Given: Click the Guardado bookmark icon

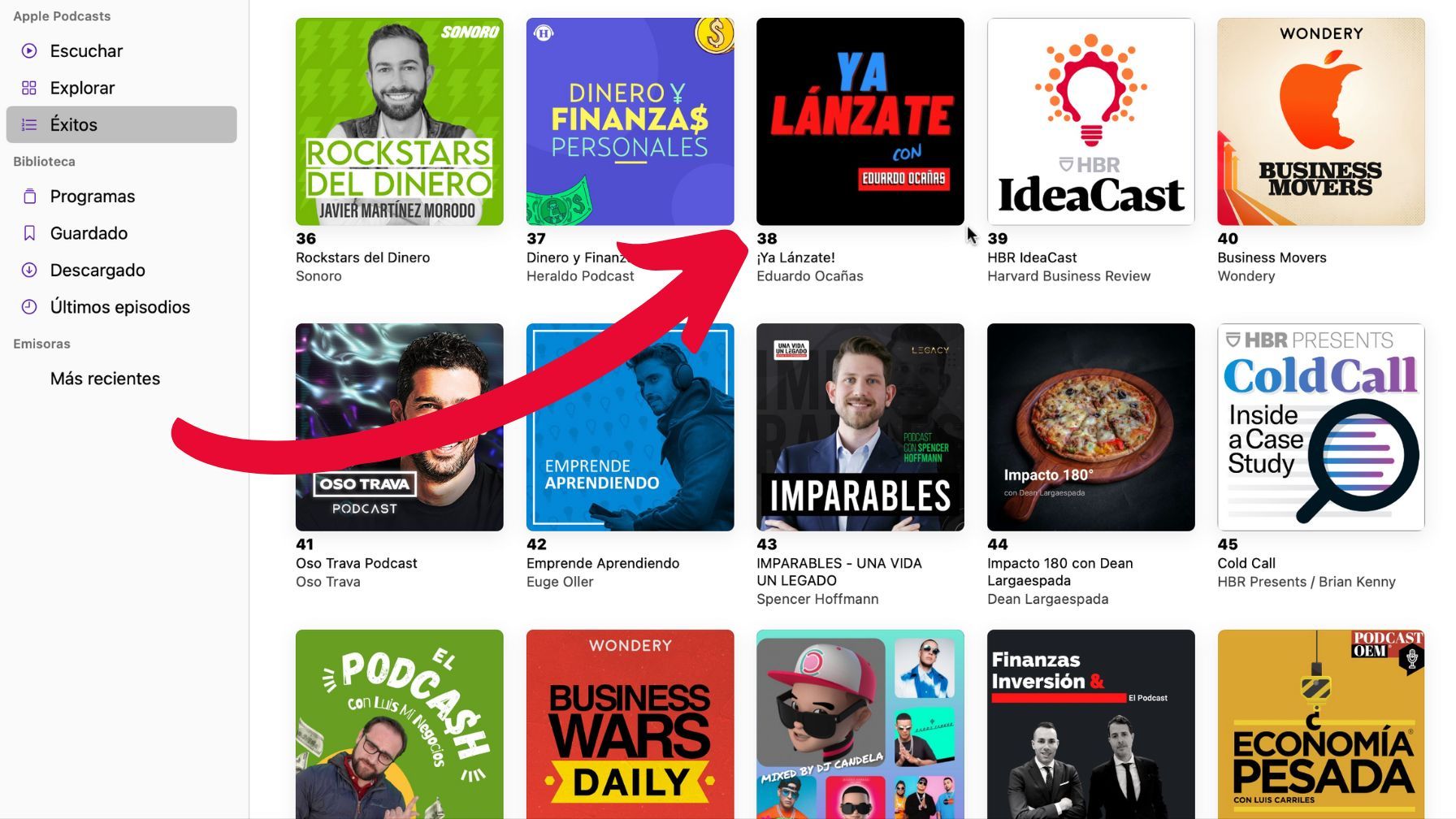Looking at the screenshot, I should click(x=29, y=233).
